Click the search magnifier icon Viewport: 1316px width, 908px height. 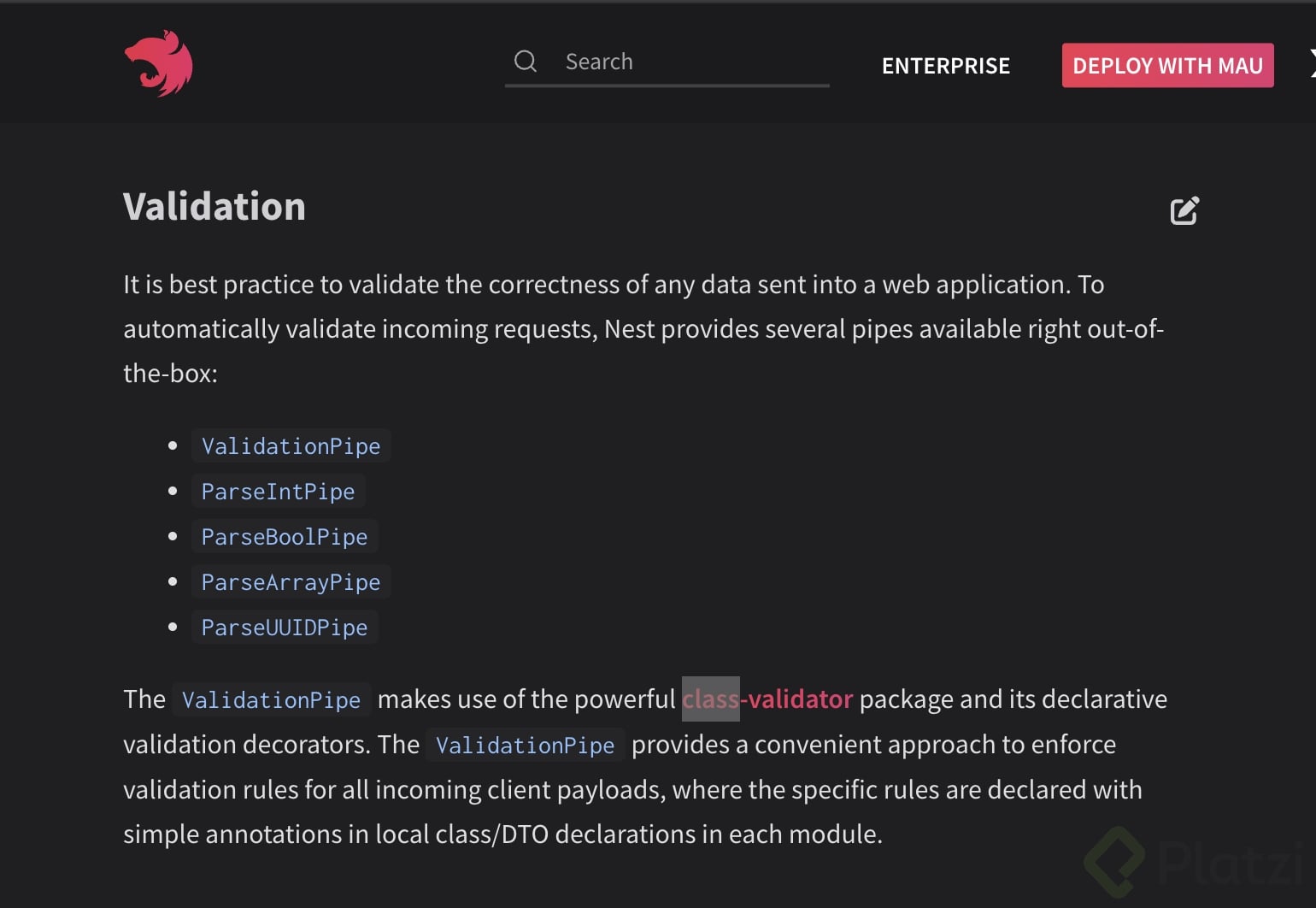[526, 62]
